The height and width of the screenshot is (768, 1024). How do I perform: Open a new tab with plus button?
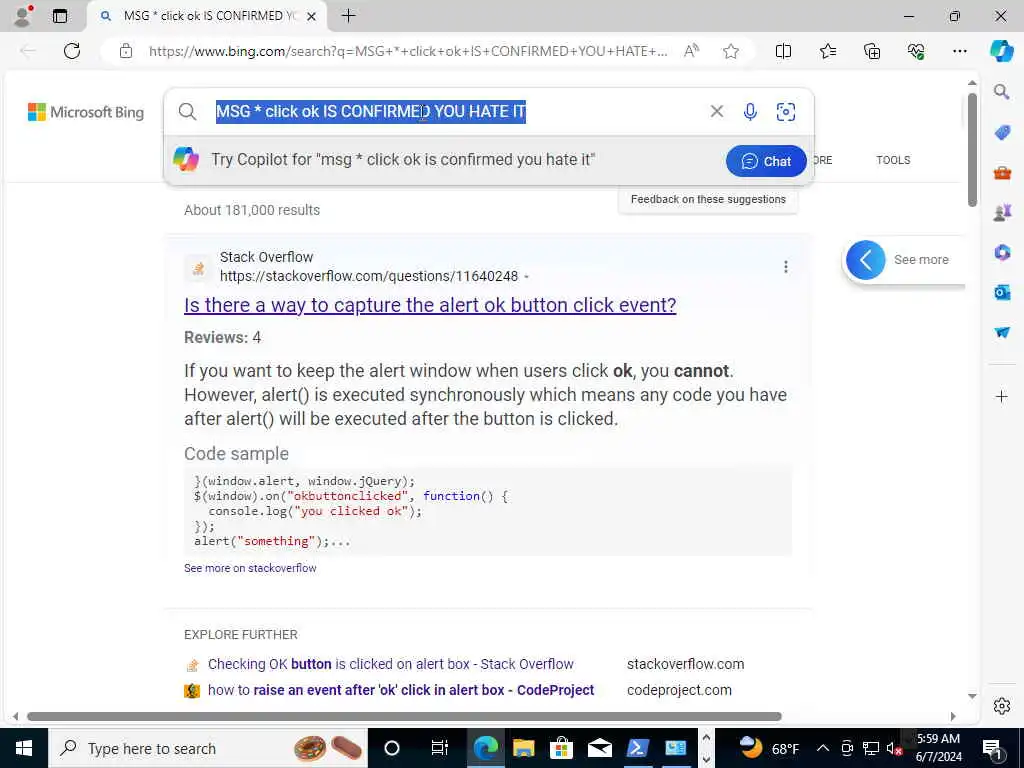349,16
